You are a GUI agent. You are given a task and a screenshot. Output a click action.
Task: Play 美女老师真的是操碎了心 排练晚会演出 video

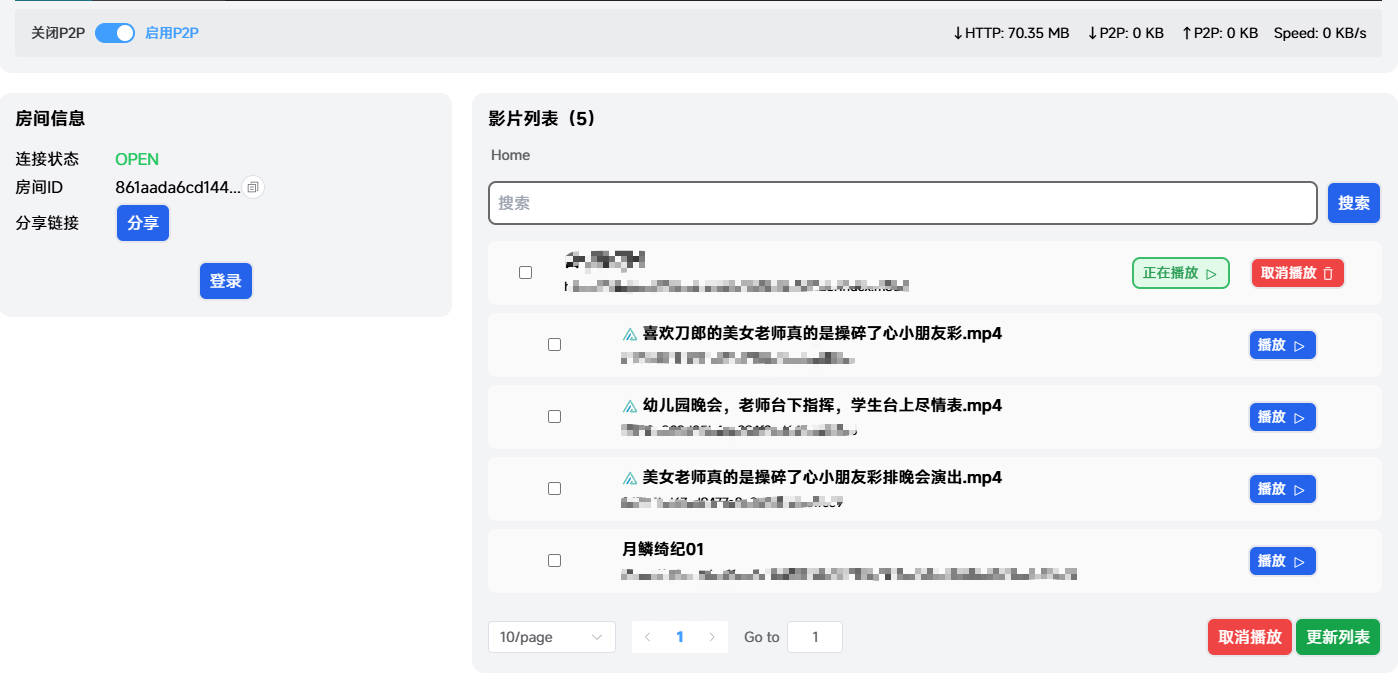pos(1282,489)
